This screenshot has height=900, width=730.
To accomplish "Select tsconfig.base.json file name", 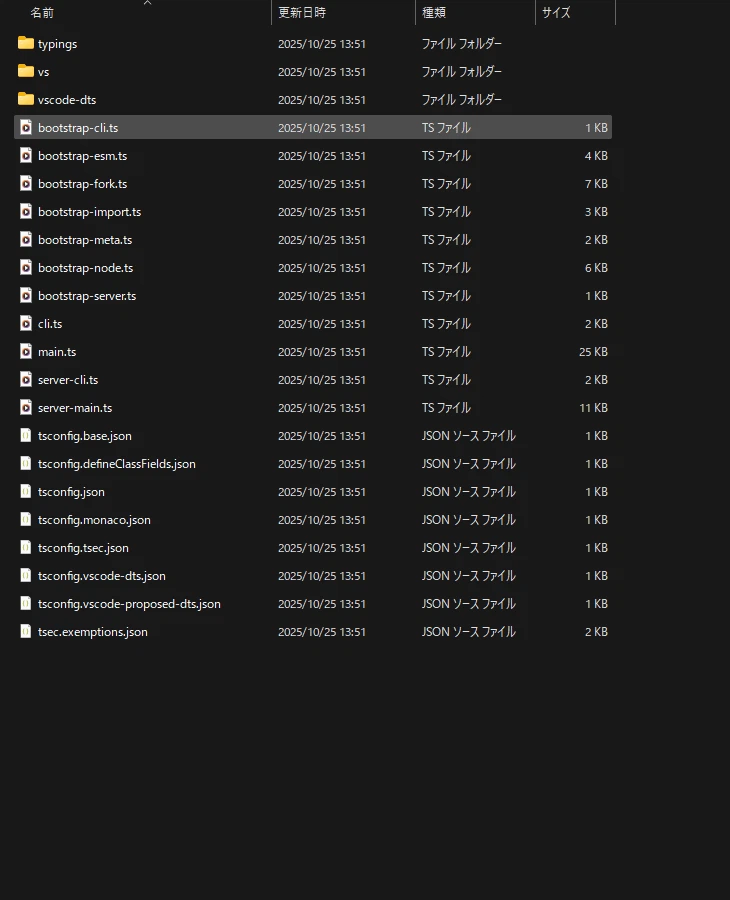I will click(85, 436).
